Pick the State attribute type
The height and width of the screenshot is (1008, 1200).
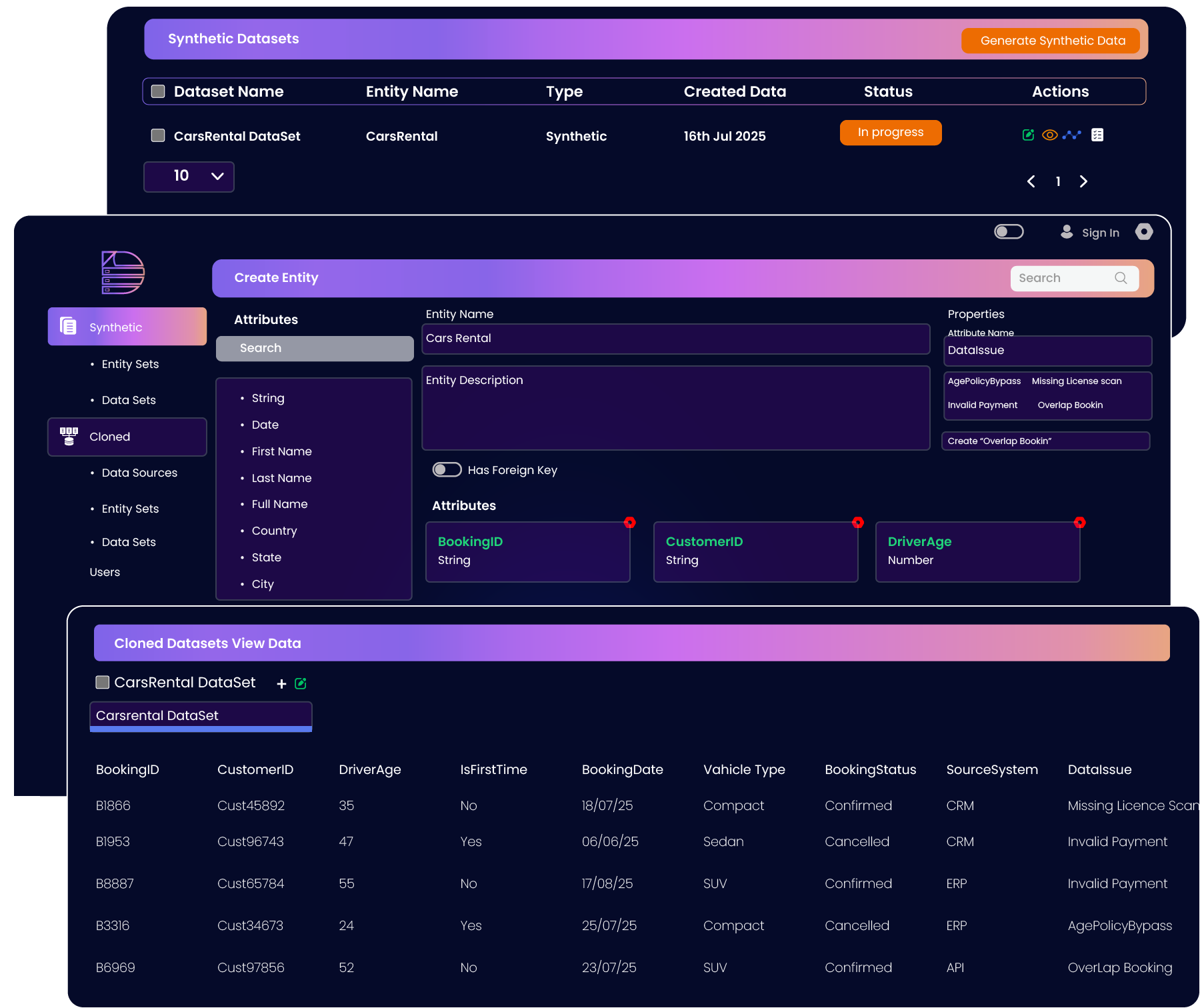coord(266,557)
